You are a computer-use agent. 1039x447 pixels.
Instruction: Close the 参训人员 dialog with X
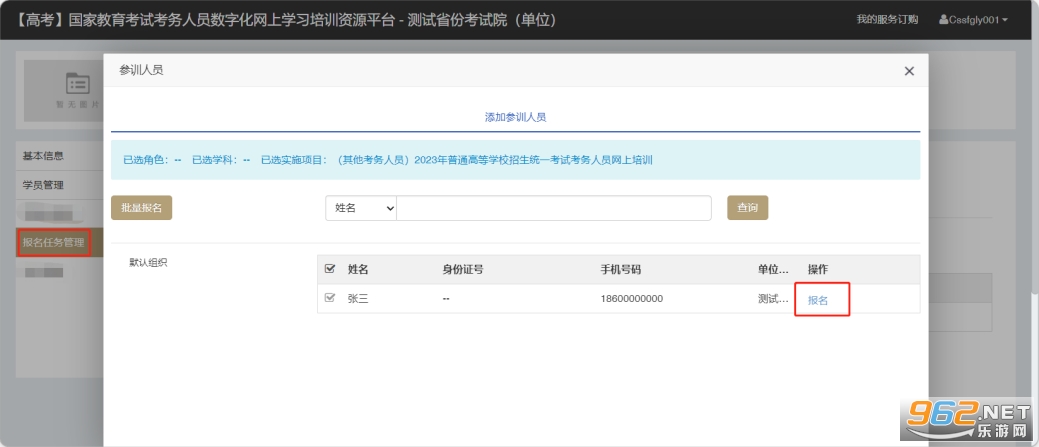(x=909, y=71)
